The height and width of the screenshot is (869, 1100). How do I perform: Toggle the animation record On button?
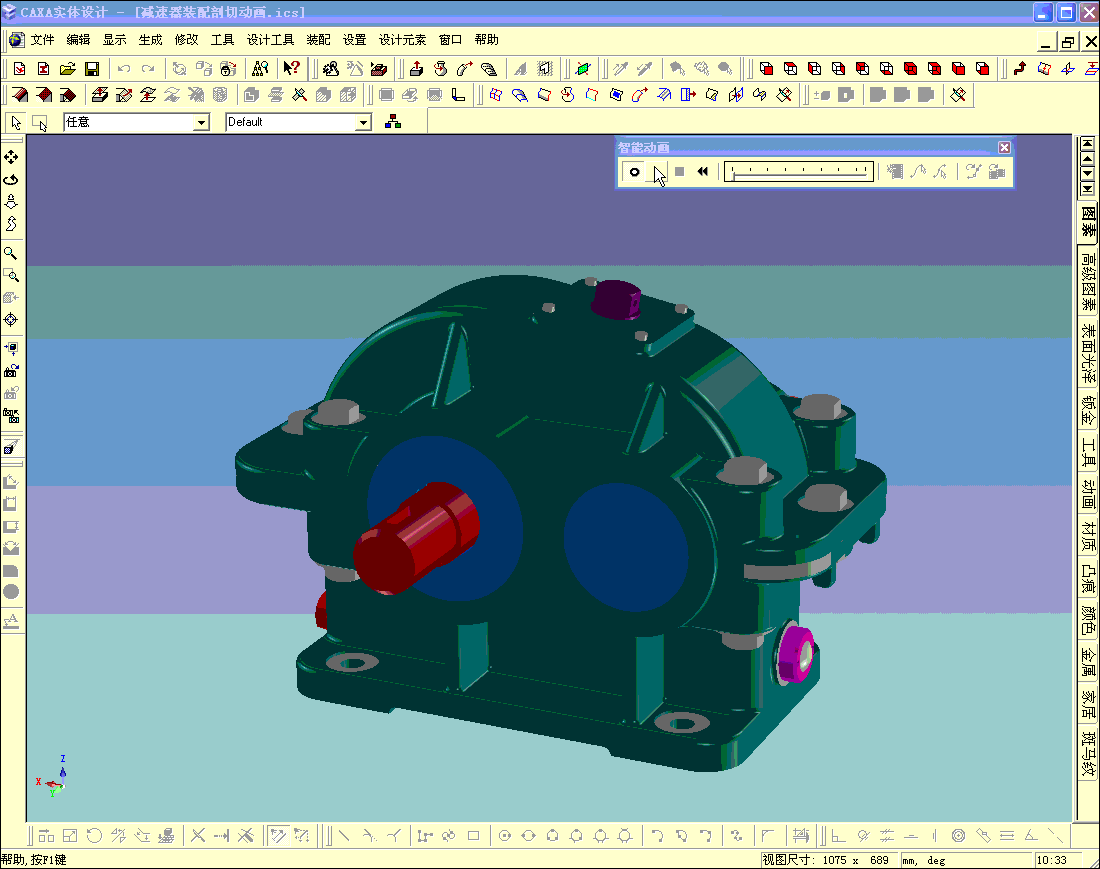pyautogui.click(x=634, y=172)
